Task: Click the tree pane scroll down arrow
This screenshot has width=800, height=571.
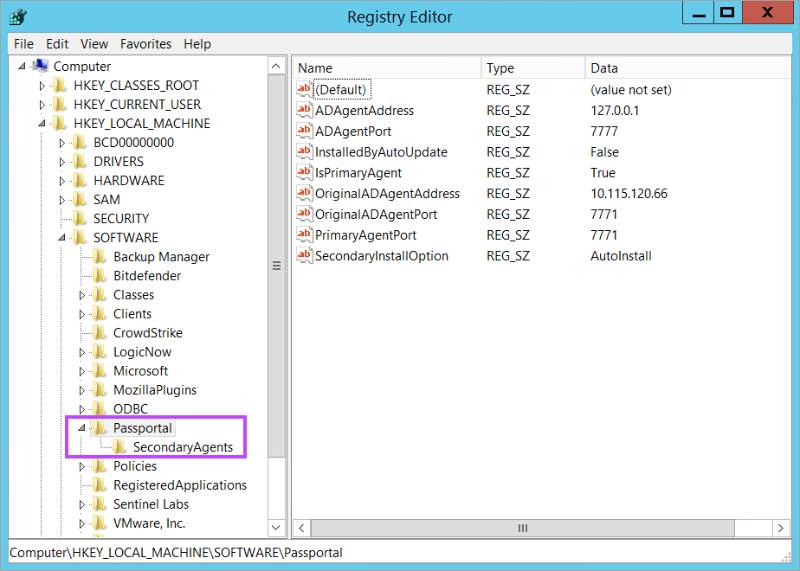Action: pyautogui.click(x=276, y=528)
